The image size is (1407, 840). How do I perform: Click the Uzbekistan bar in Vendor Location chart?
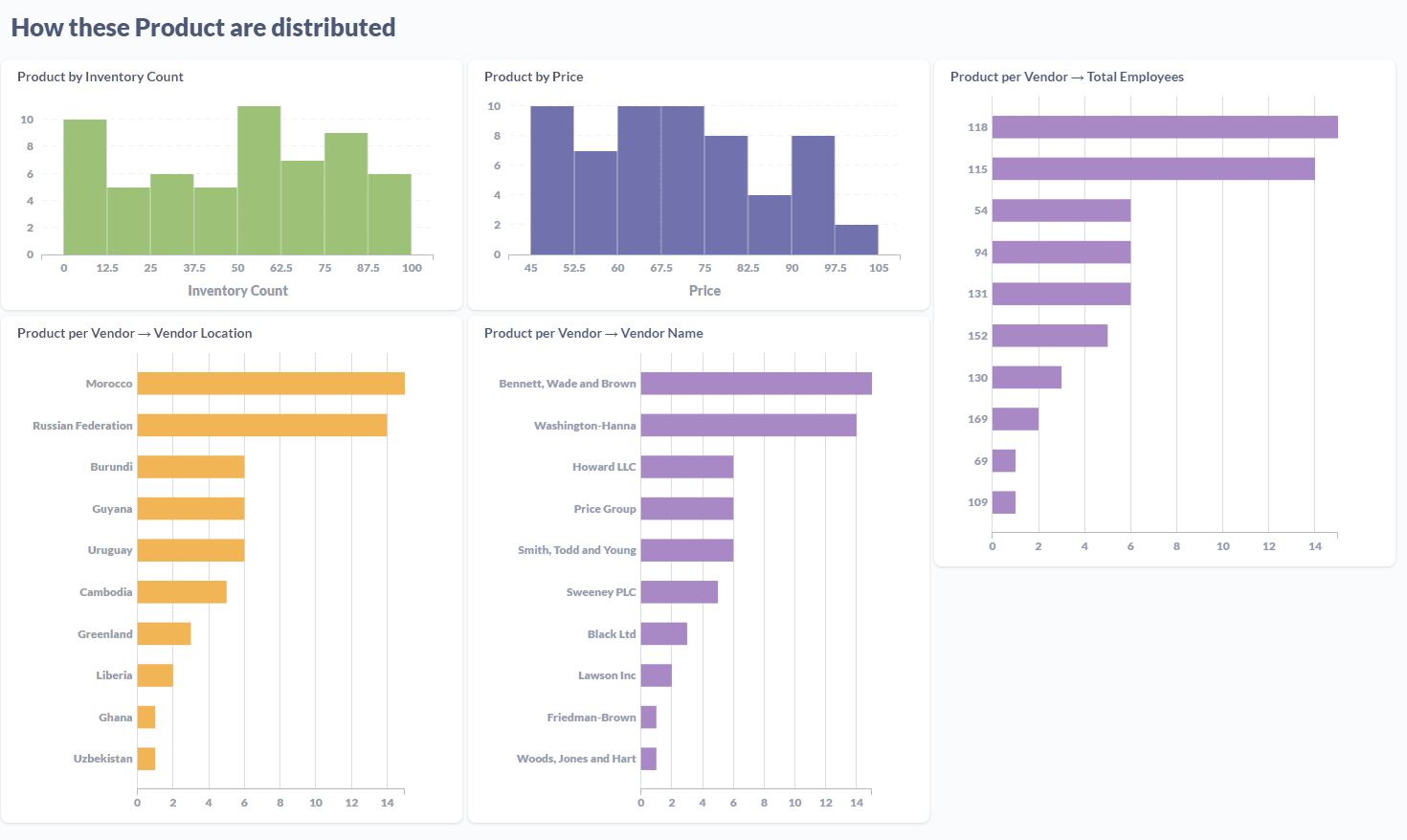click(145, 758)
